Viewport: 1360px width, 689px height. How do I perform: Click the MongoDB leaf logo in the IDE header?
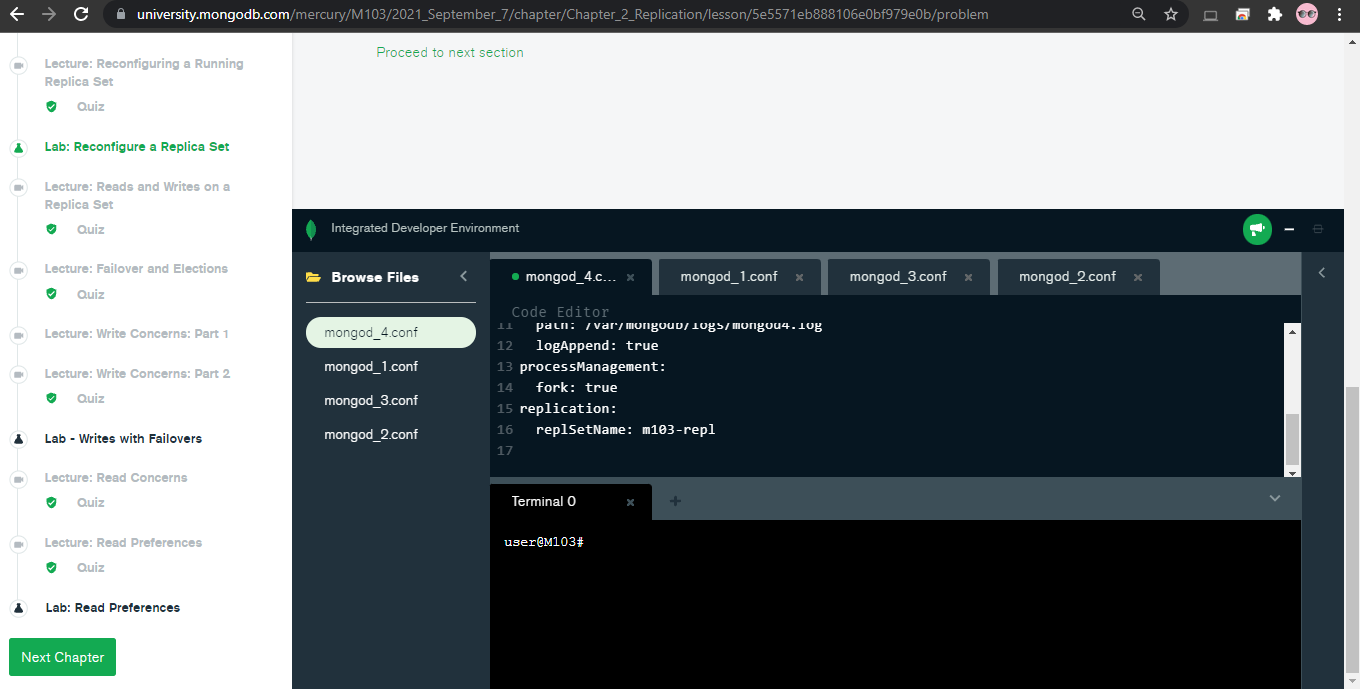point(311,228)
